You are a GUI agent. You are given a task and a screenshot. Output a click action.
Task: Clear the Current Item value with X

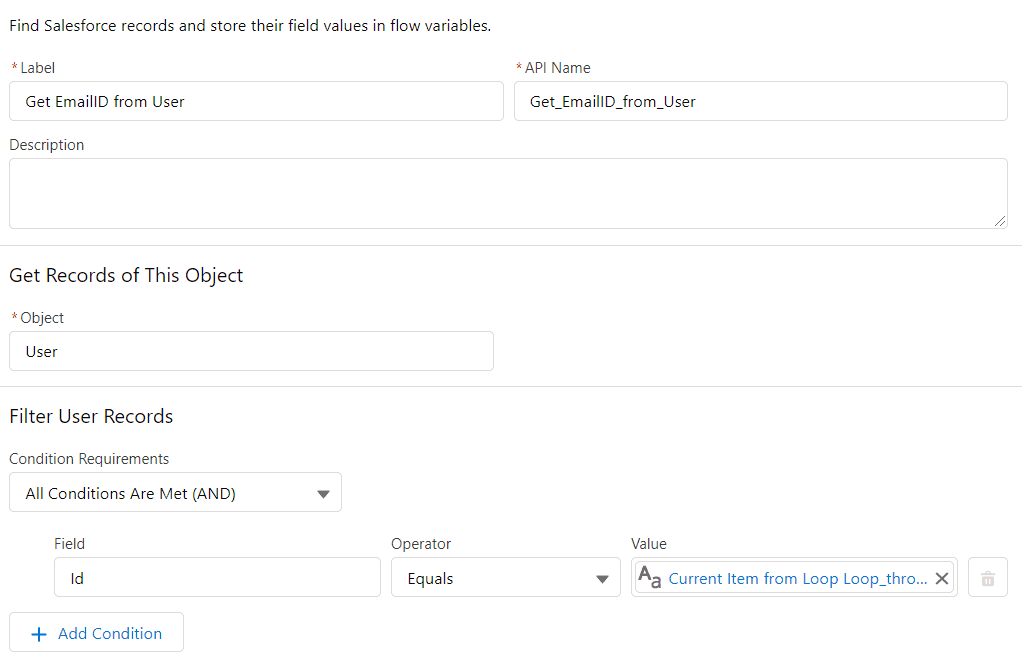[941, 578]
